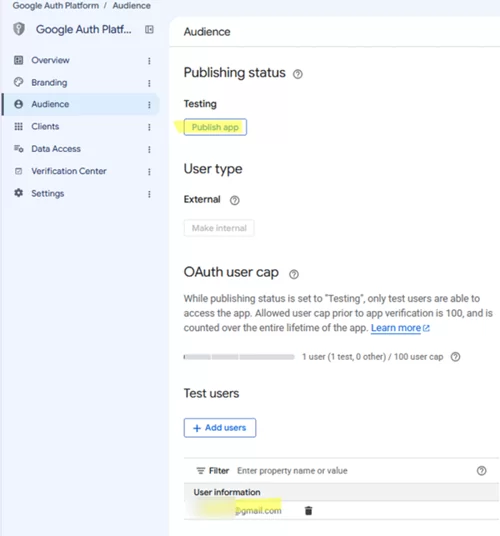Open the three-dot menu for Audience

click(149, 105)
